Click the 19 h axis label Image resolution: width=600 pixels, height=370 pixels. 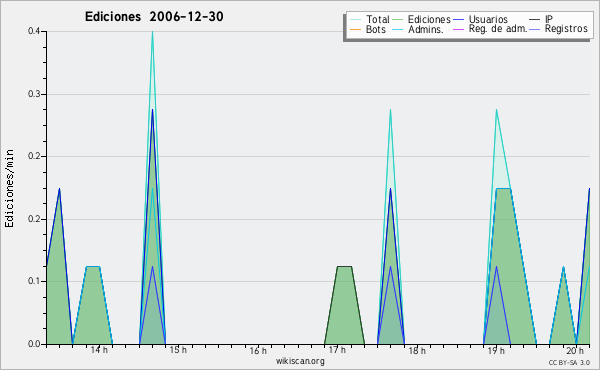point(496,350)
